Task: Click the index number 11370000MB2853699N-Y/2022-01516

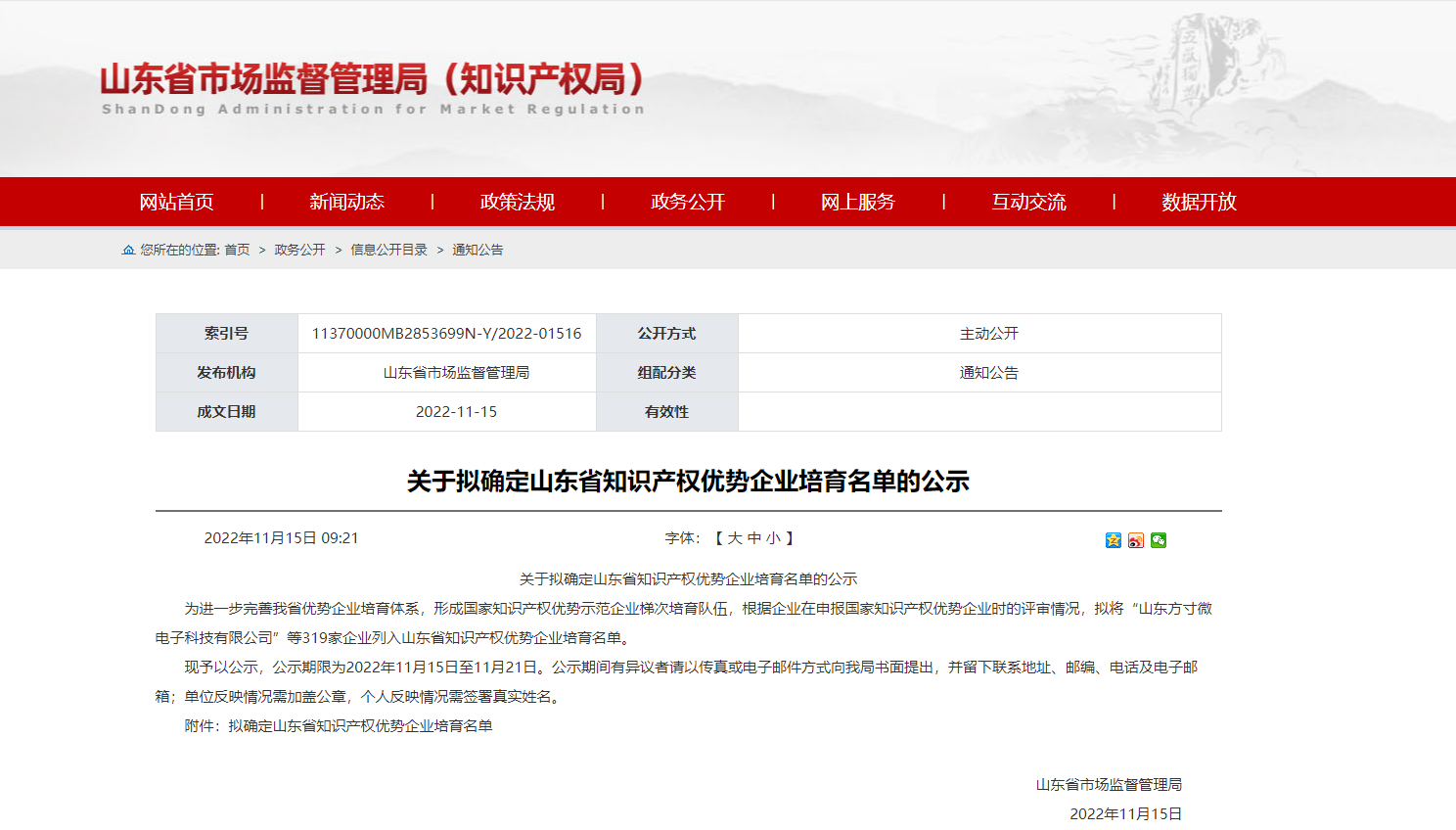Action: pos(446,334)
